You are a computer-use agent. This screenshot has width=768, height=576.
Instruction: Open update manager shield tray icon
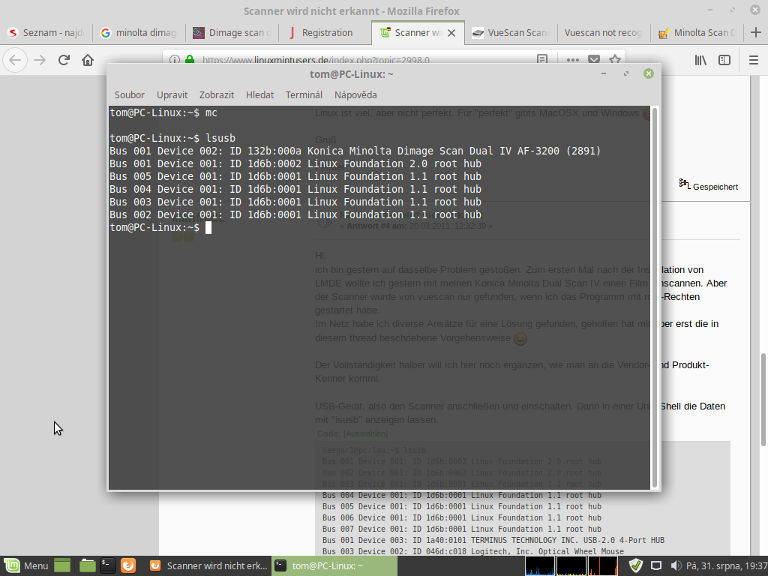pos(636,566)
